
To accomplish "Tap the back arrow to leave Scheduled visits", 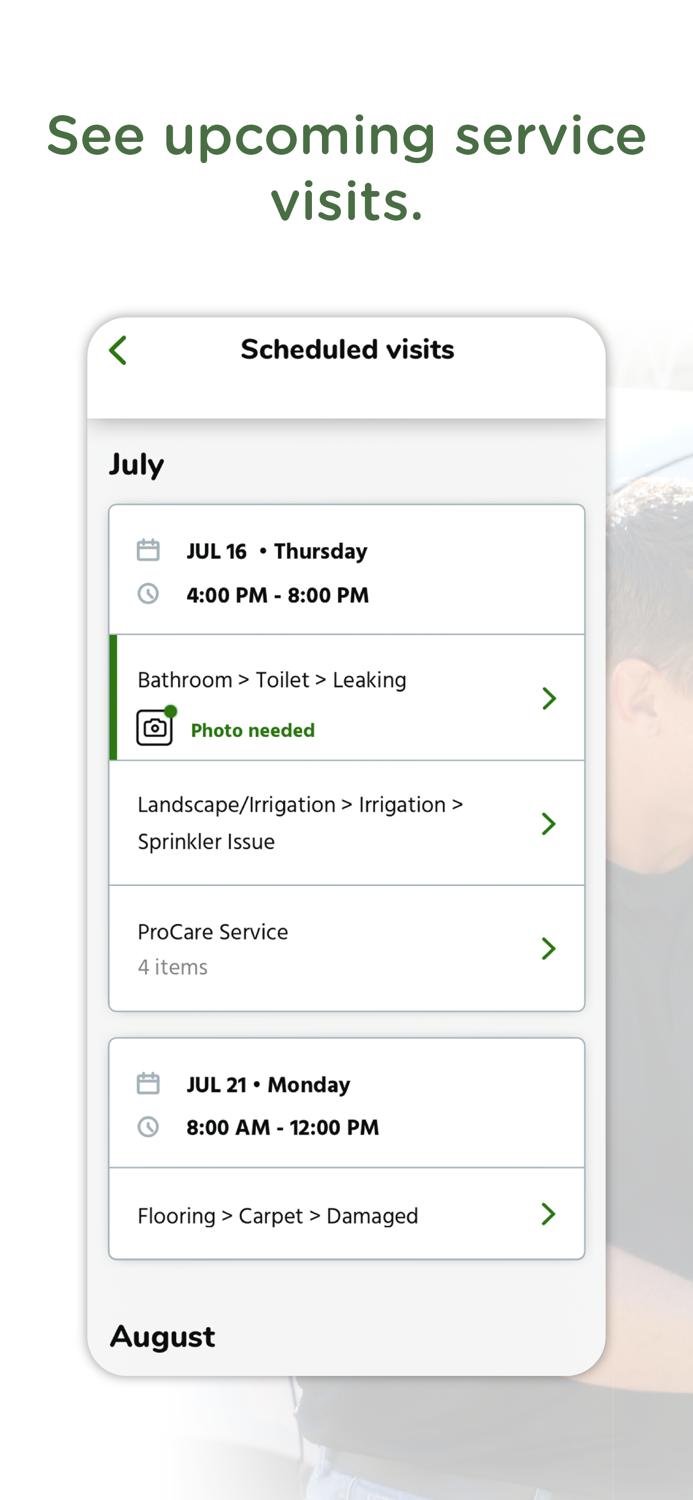I will (117, 350).
